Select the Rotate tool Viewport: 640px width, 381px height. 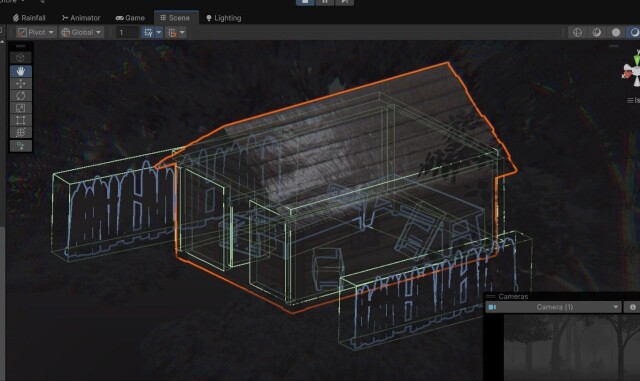click(20, 96)
